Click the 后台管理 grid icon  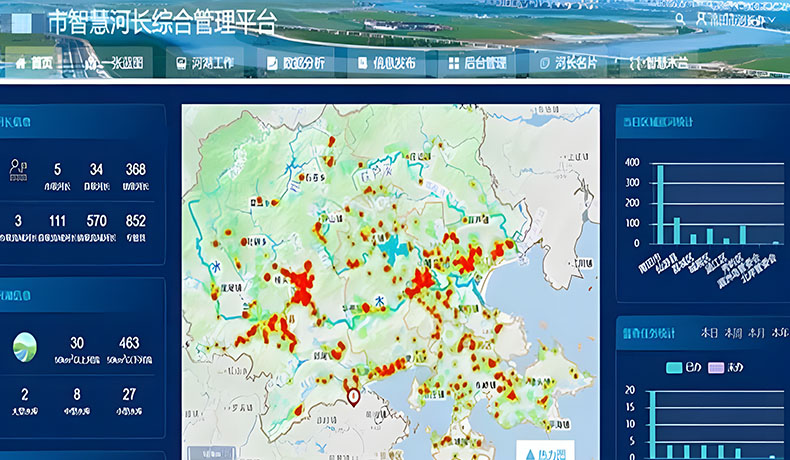[454, 63]
